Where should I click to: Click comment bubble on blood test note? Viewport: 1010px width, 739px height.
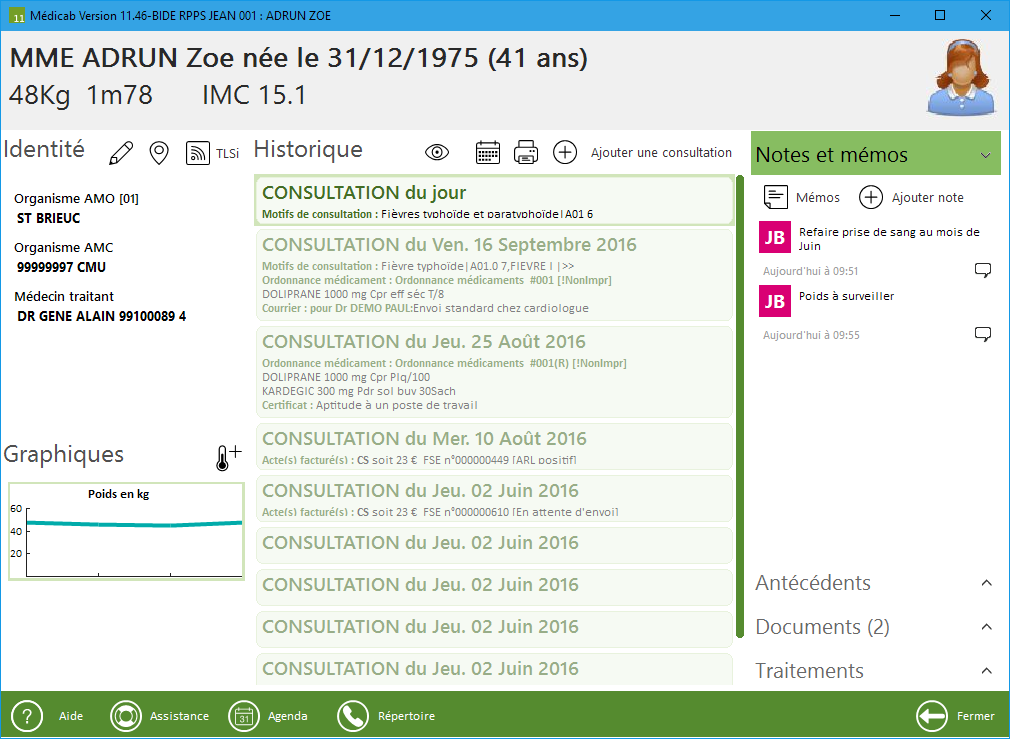(982, 270)
